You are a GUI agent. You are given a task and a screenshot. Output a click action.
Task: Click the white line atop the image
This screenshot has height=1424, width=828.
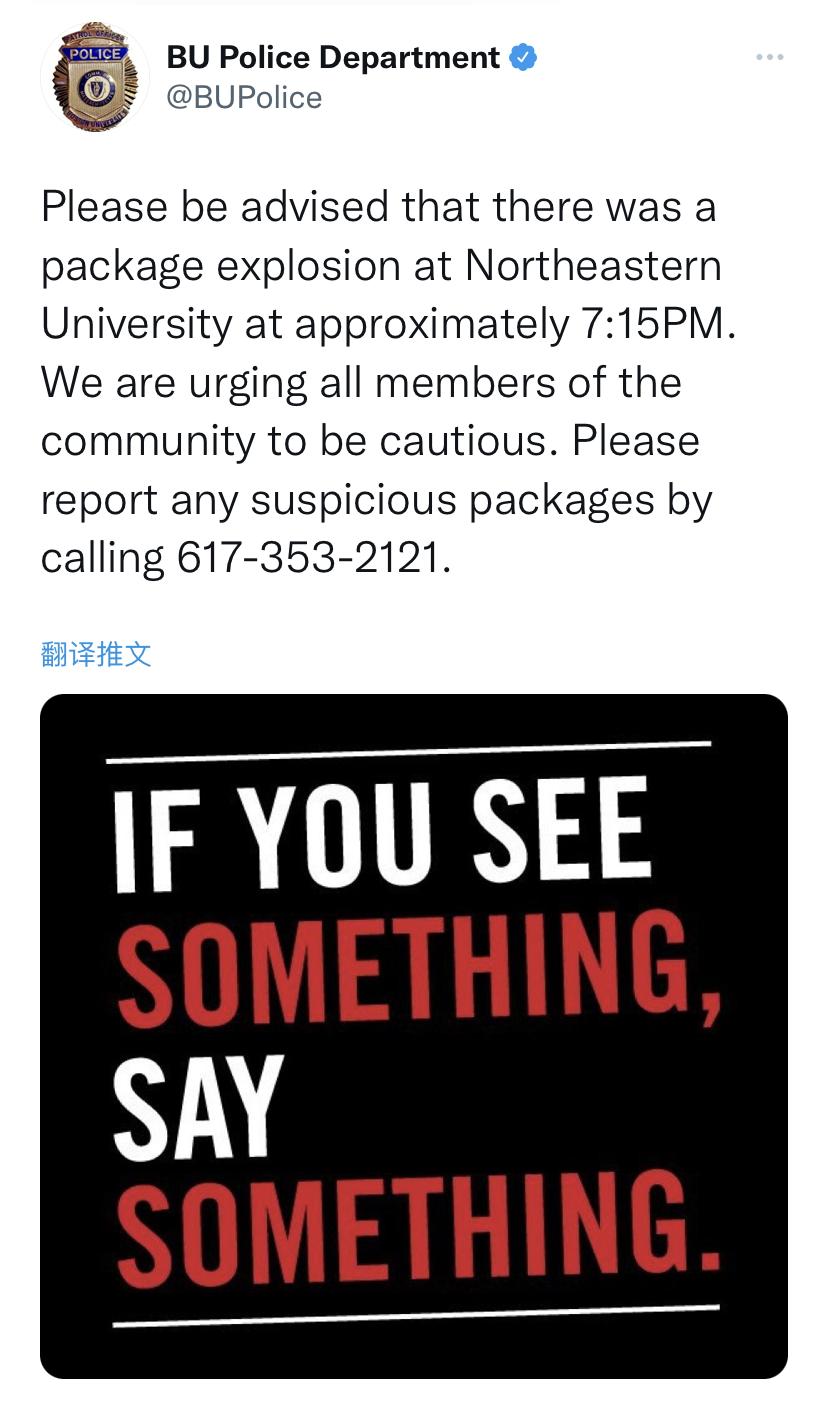[408, 752]
